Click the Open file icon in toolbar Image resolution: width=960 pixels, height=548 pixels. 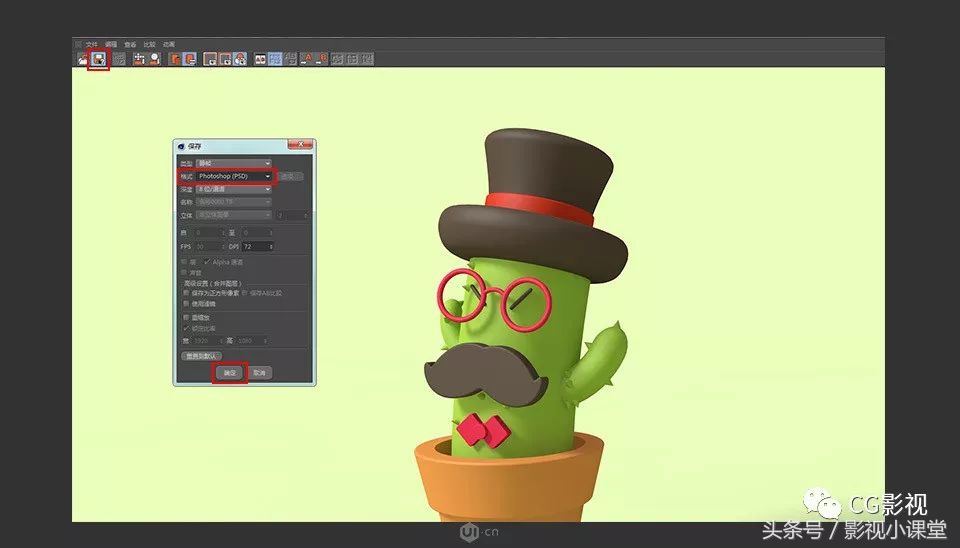click(84, 59)
